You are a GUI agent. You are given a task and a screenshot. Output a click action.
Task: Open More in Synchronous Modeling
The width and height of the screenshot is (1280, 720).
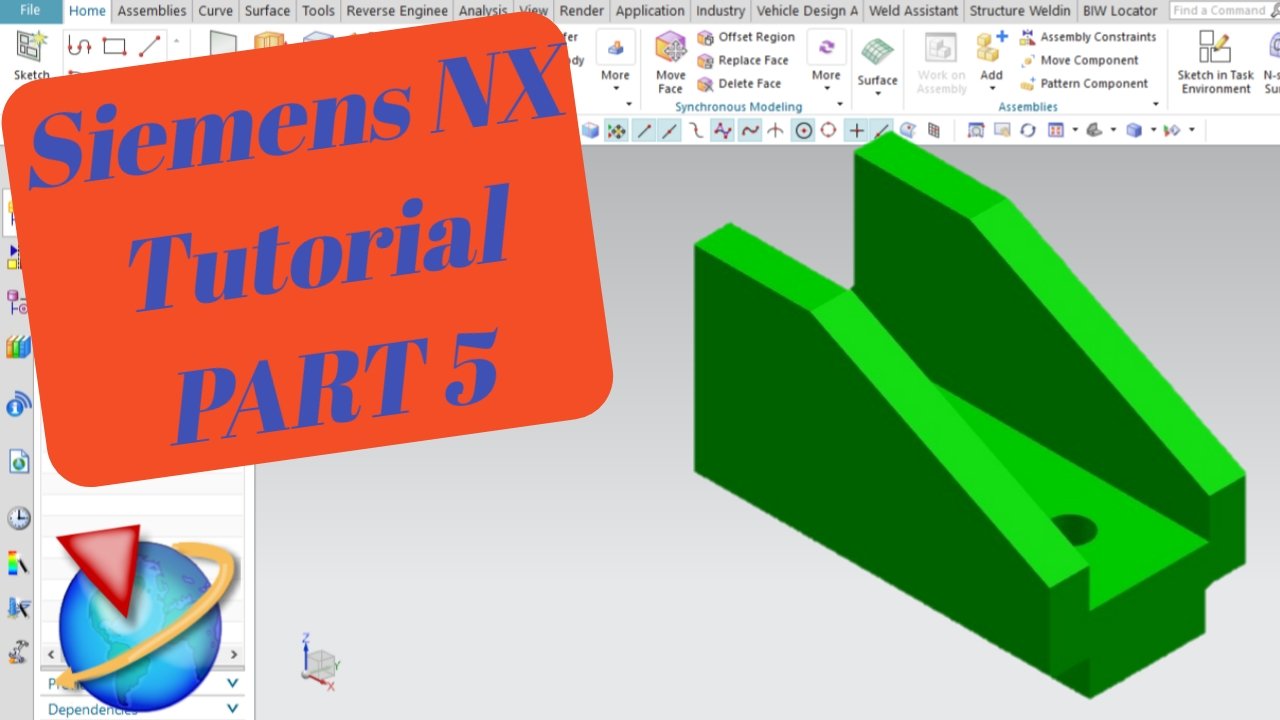(826, 62)
